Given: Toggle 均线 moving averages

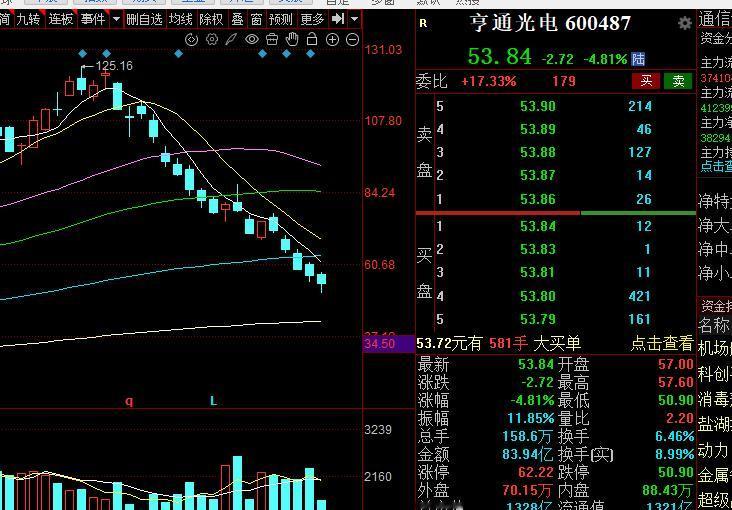Looking at the screenshot, I should 181,19.
